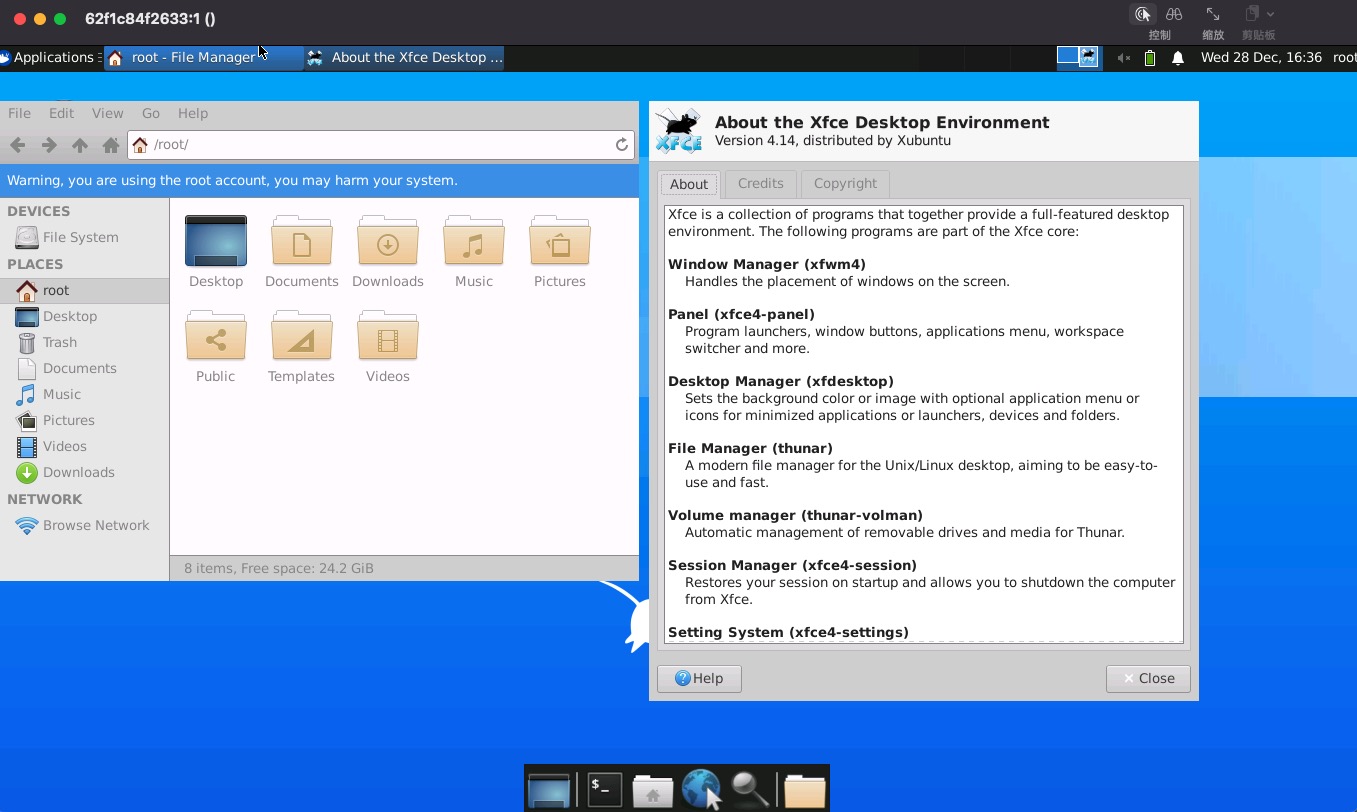The width and height of the screenshot is (1357, 812).
Task: Open the File menu in File Manager
Action: (19, 113)
